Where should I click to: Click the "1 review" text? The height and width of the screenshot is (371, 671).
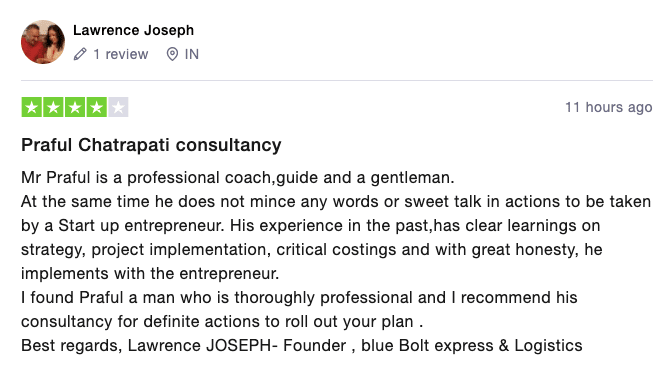click(x=121, y=54)
